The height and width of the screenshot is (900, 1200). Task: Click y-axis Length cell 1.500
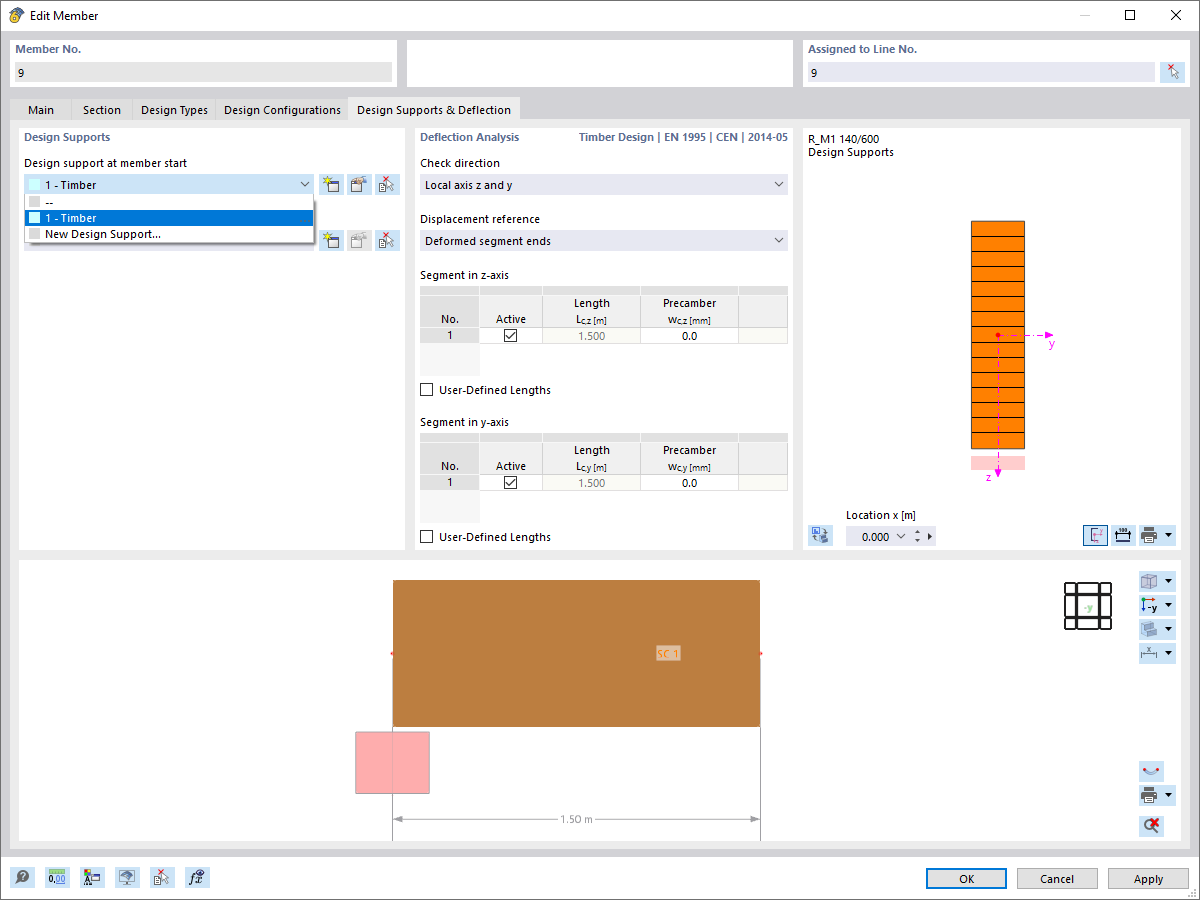(591, 483)
